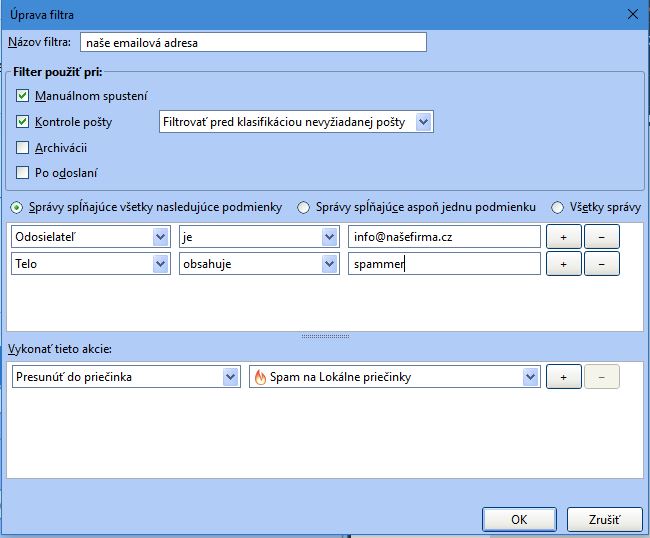
Task: Click minus button in Odosielateľ condition row
Action: (601, 237)
